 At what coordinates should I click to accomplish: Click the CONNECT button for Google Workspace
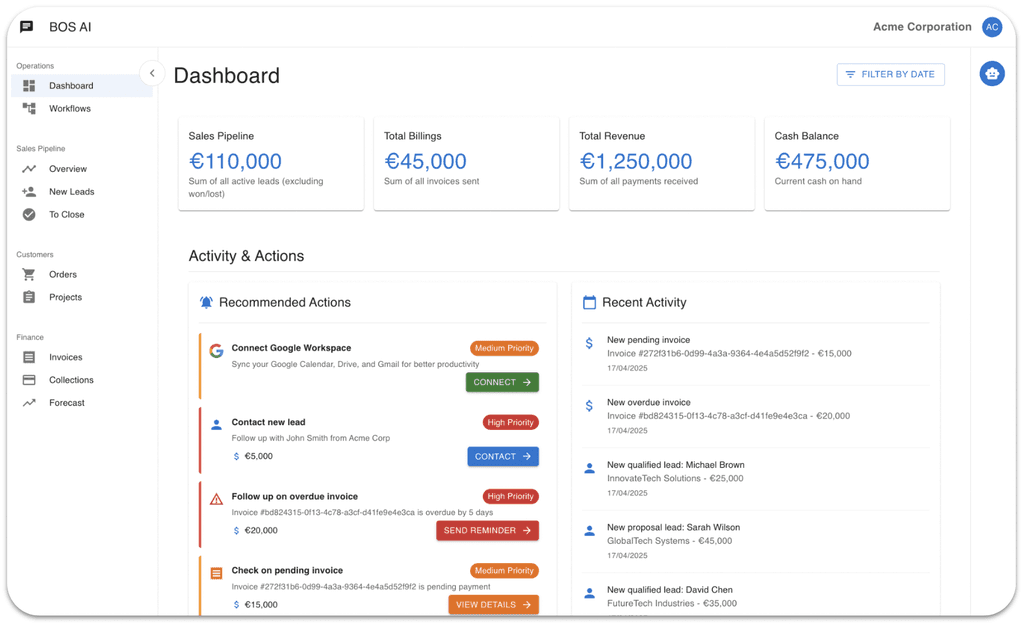click(x=502, y=382)
